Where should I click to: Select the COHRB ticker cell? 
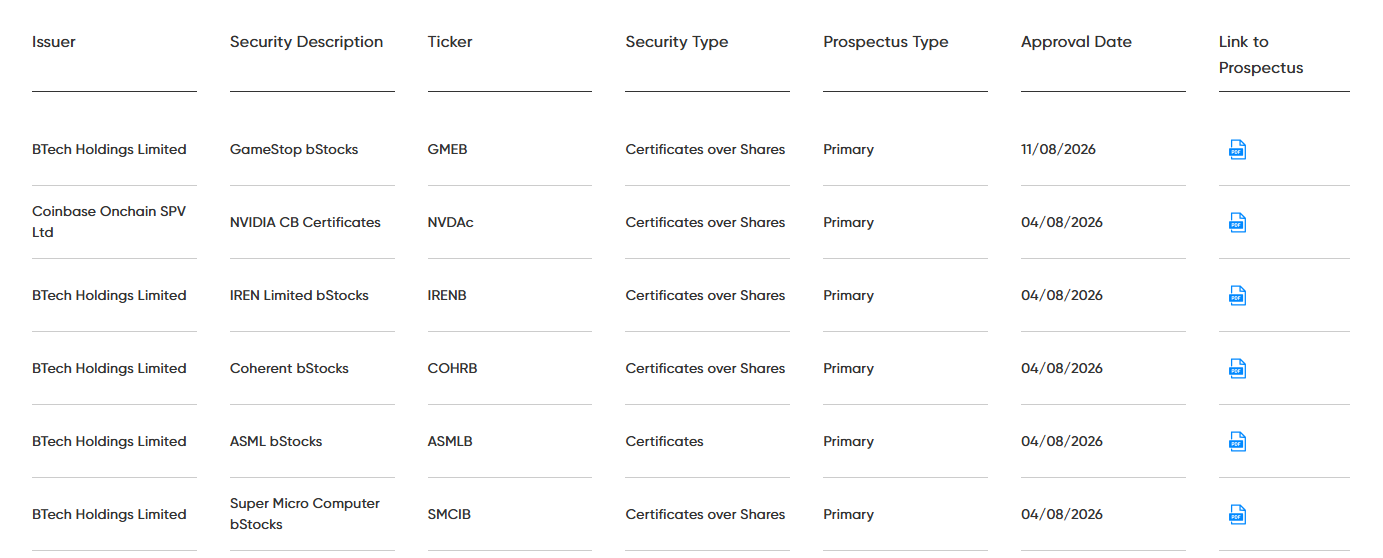click(452, 368)
